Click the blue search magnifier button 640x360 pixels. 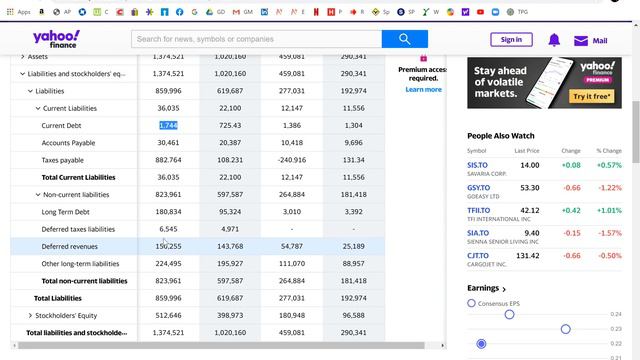tap(404, 39)
